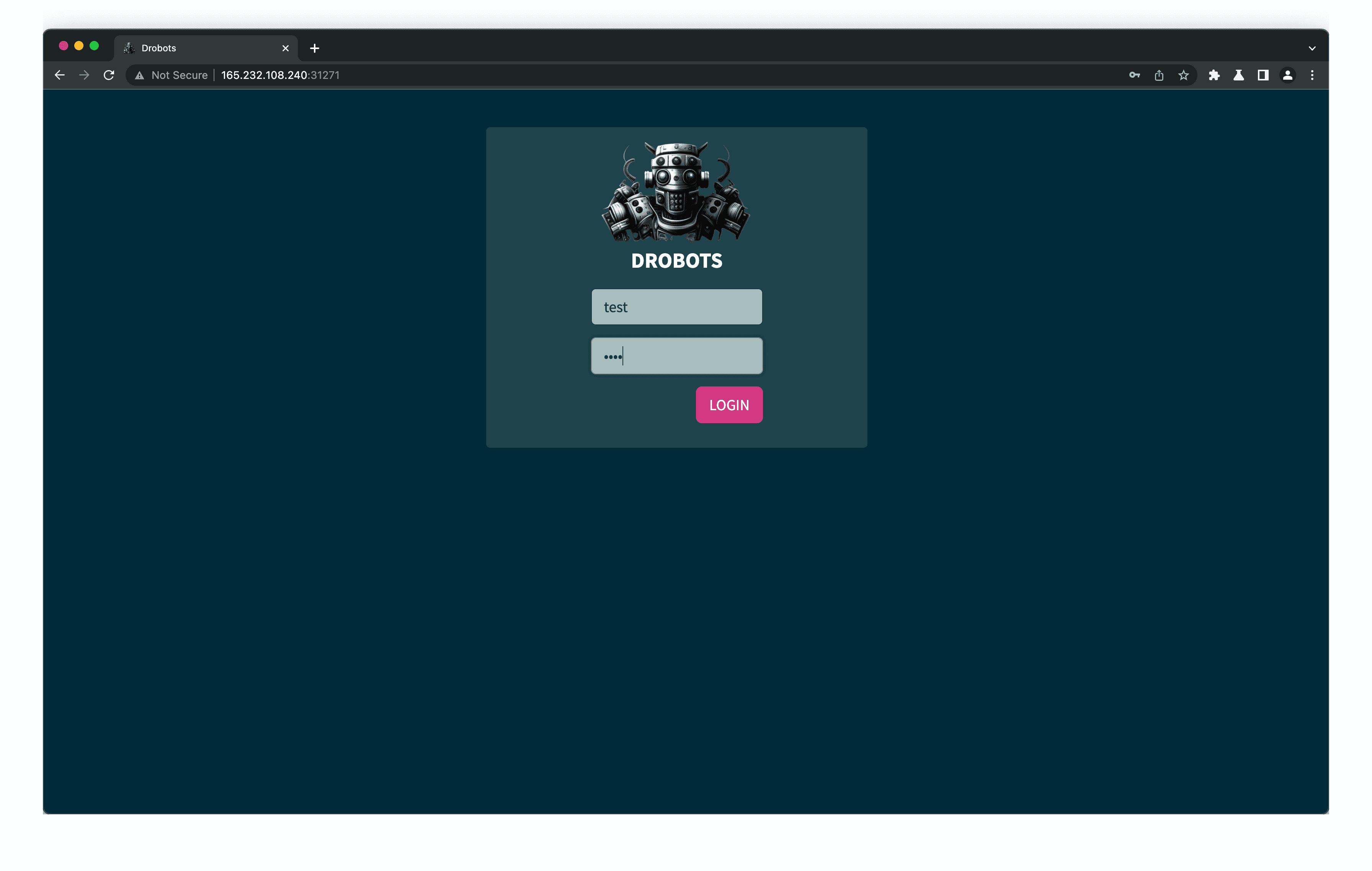The height and width of the screenshot is (871, 1372).
Task: Reload the Drobots page
Action: tap(109, 75)
